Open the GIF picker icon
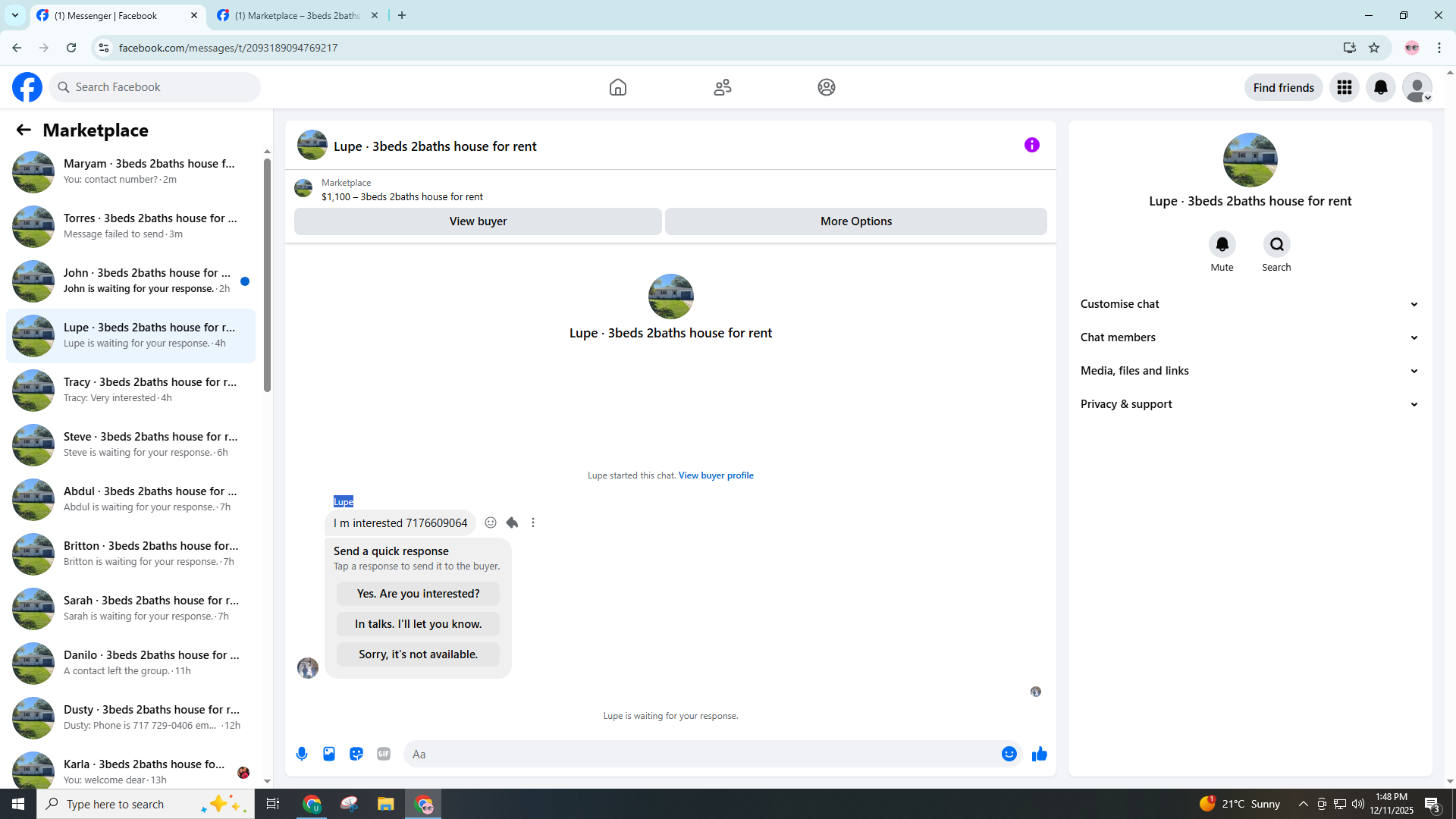 point(384,754)
